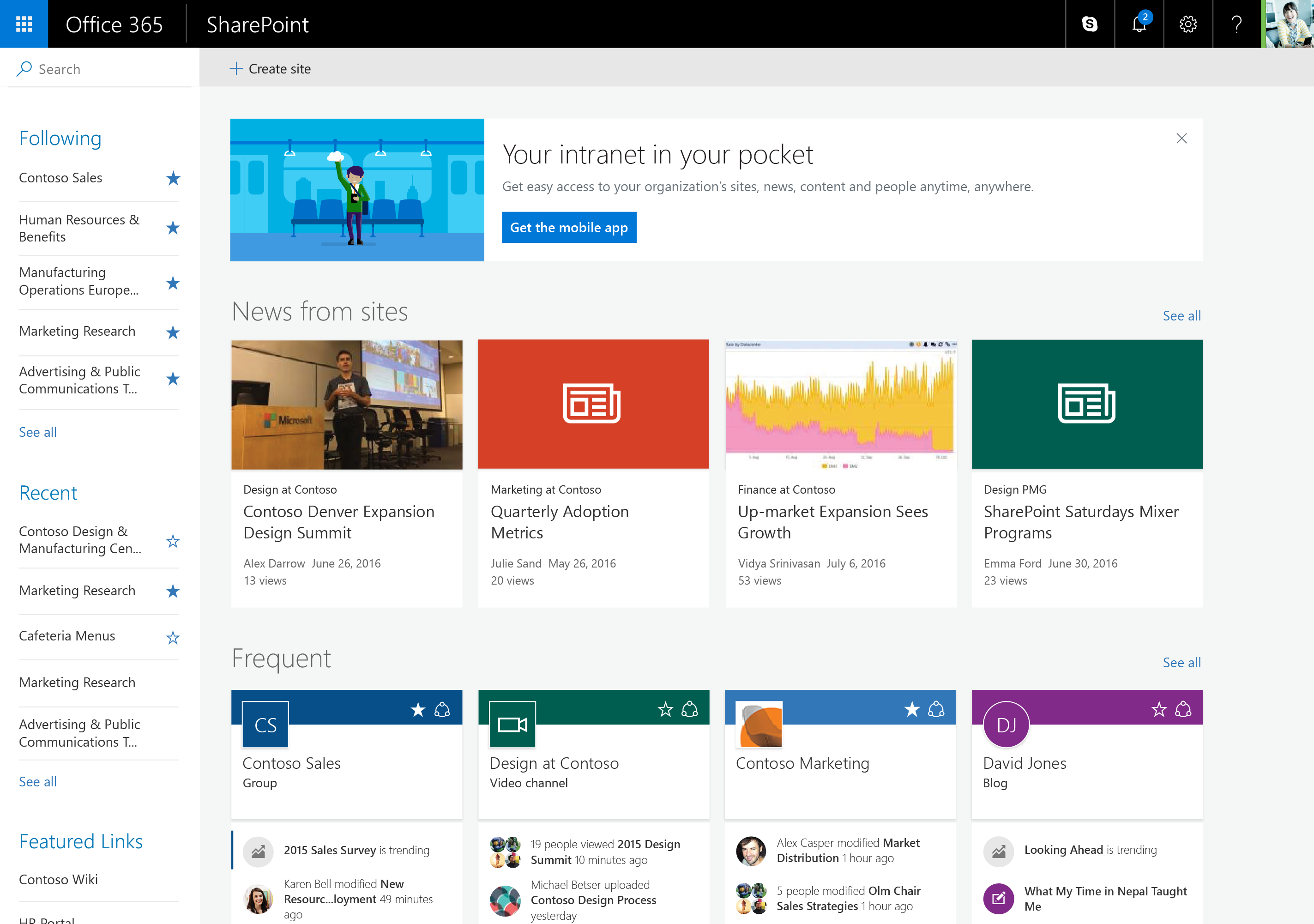Open Skype from the top bar
Screen dimensions: 1314x924
click(x=1090, y=24)
